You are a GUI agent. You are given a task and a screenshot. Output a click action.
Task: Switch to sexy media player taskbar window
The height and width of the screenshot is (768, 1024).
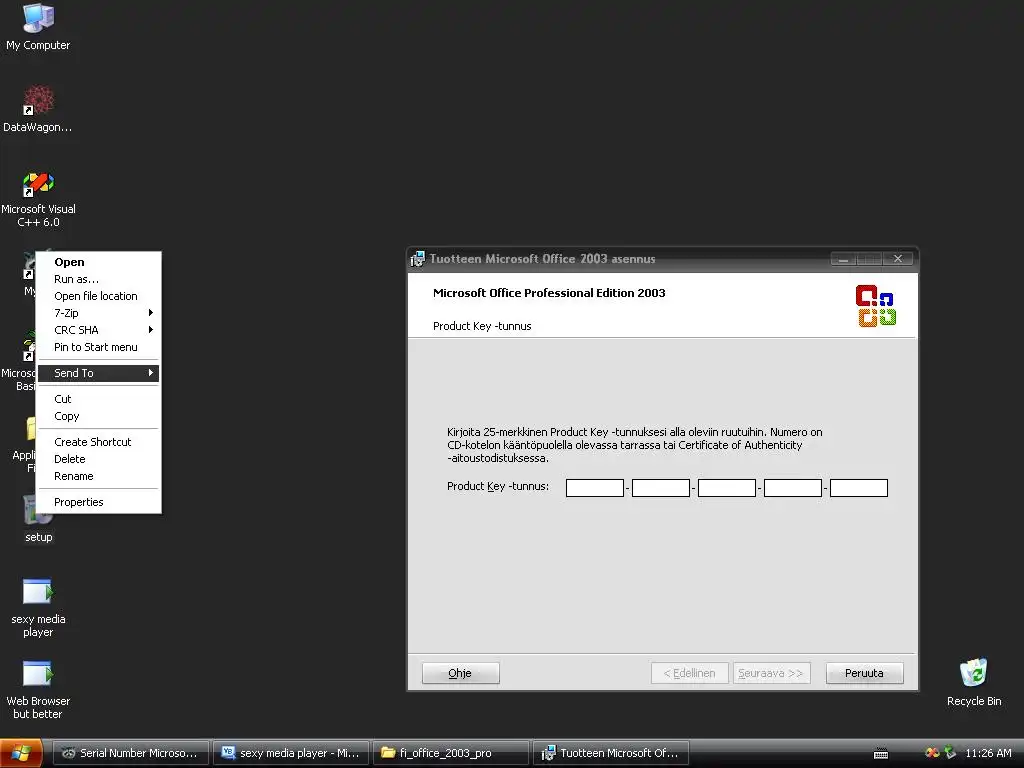pos(291,753)
